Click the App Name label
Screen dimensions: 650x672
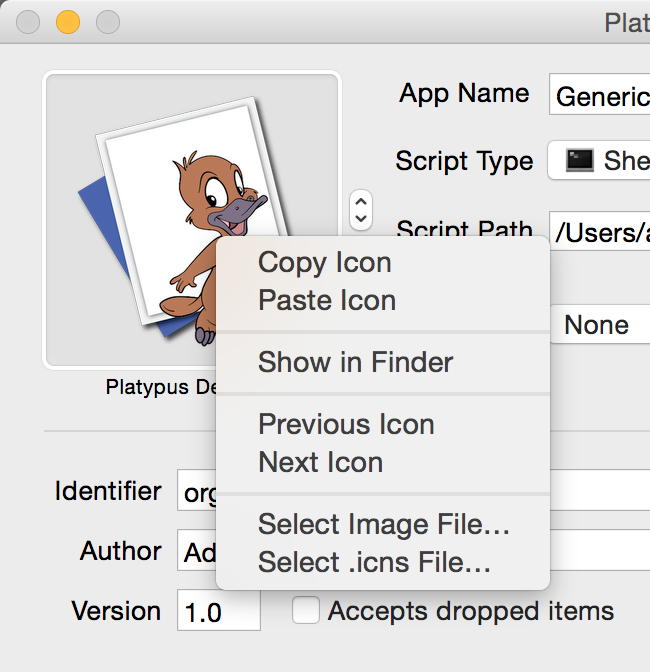tap(464, 93)
